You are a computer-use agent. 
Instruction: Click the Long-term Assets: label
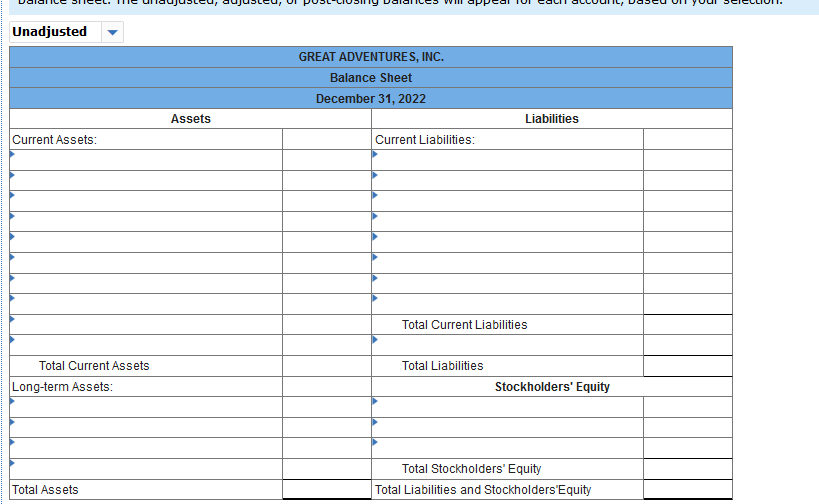pos(62,387)
